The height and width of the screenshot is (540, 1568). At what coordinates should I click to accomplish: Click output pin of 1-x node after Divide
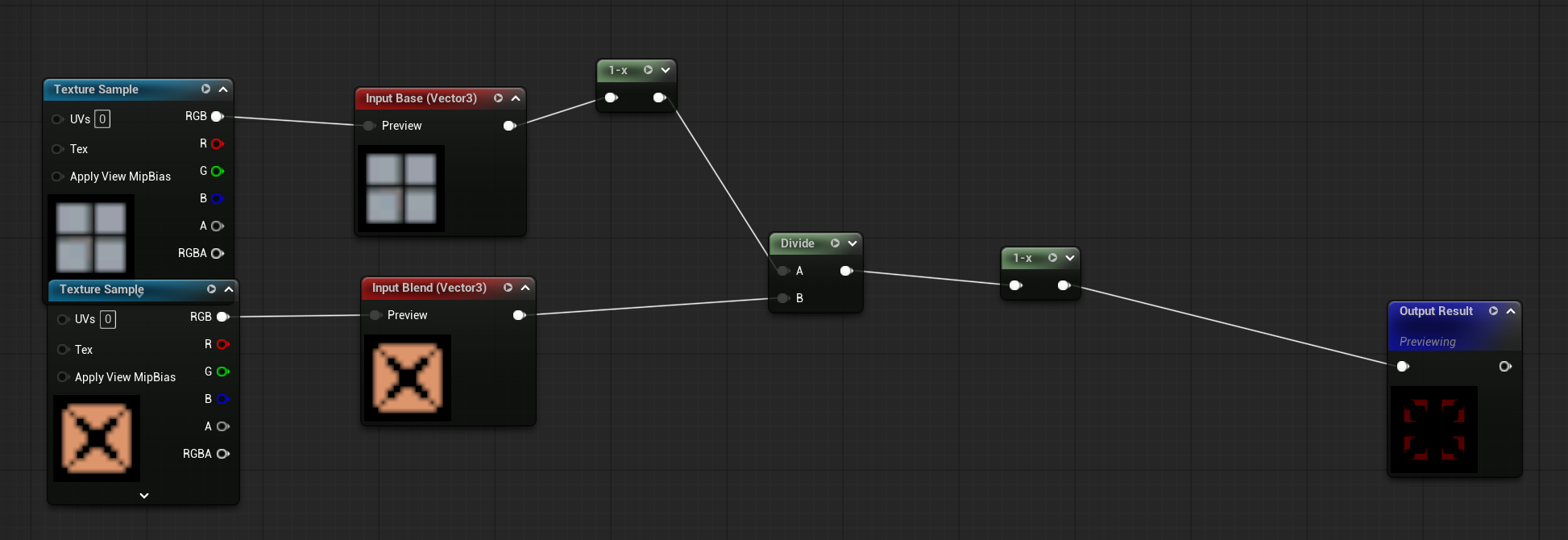1064,285
